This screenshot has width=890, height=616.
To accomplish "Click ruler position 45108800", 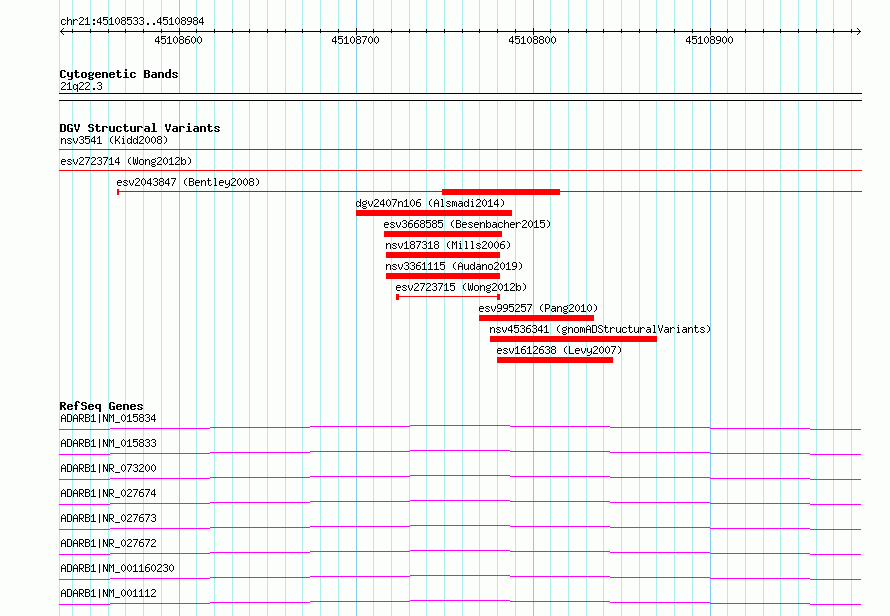I will click(532, 40).
